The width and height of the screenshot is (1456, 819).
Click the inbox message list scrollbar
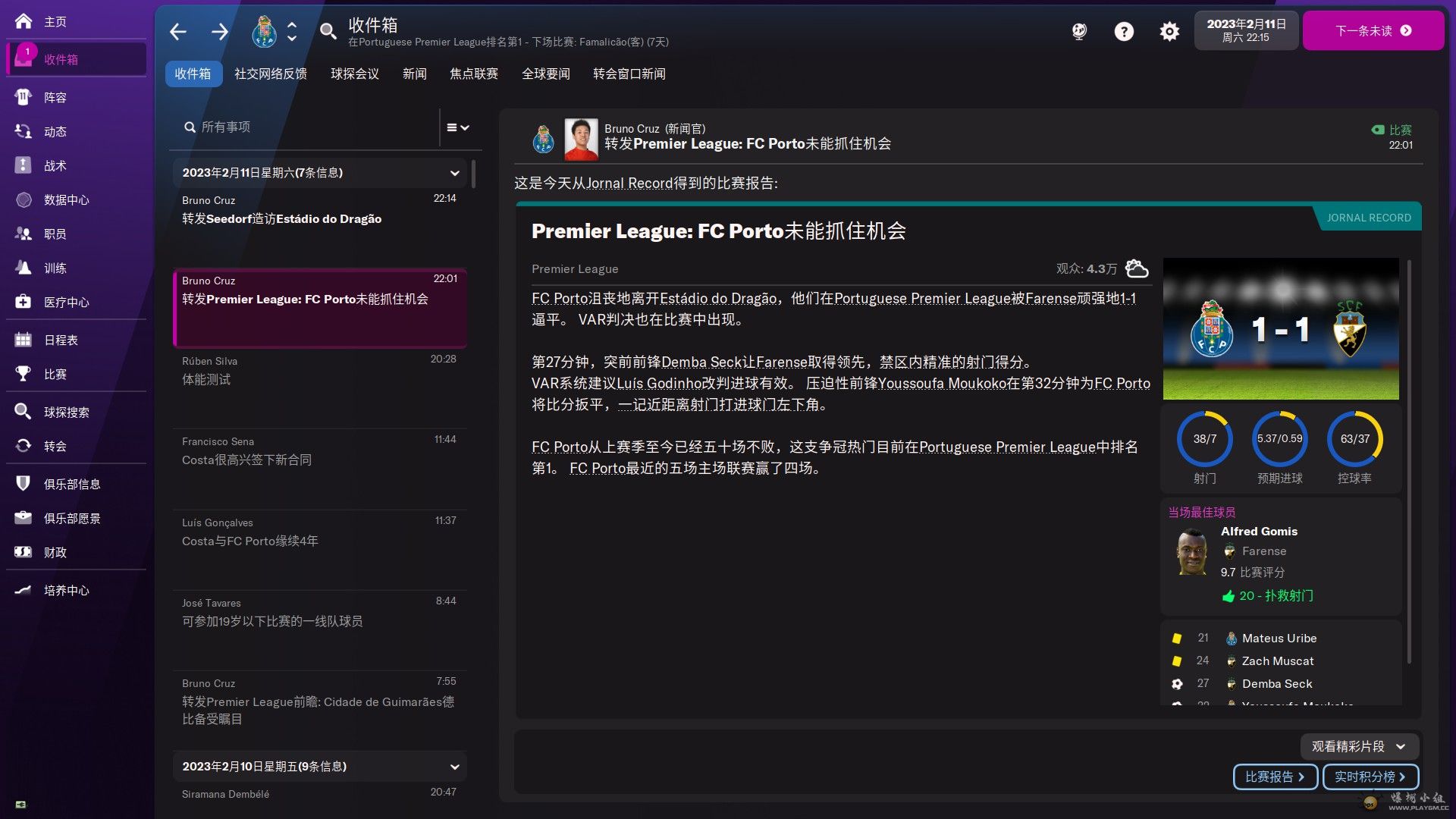pyautogui.click(x=473, y=174)
